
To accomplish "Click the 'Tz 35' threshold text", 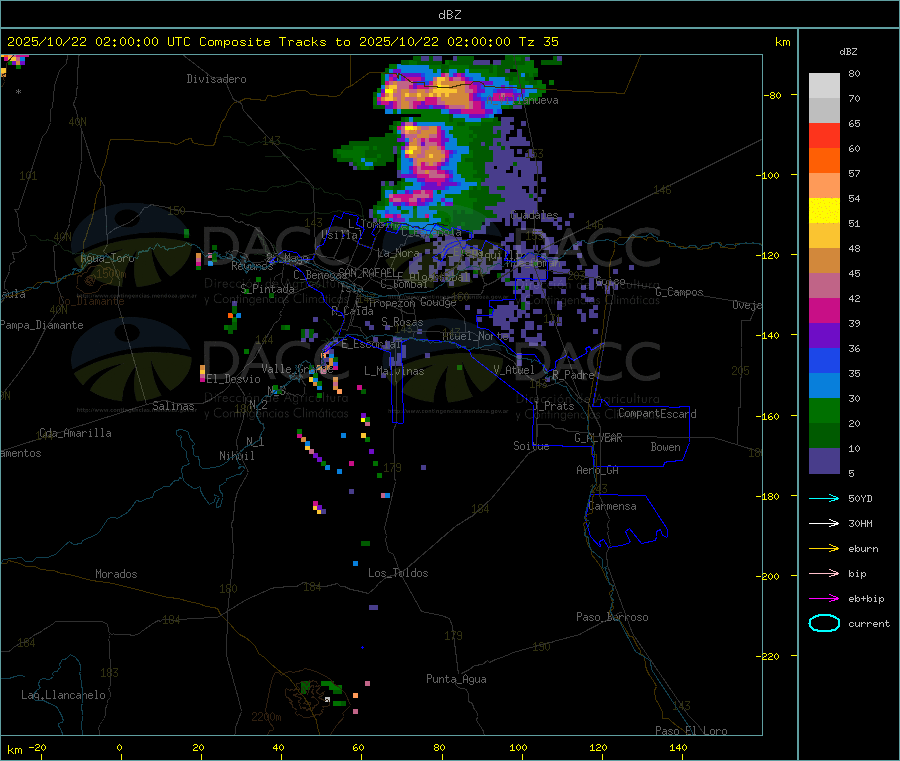I will 538,42.
